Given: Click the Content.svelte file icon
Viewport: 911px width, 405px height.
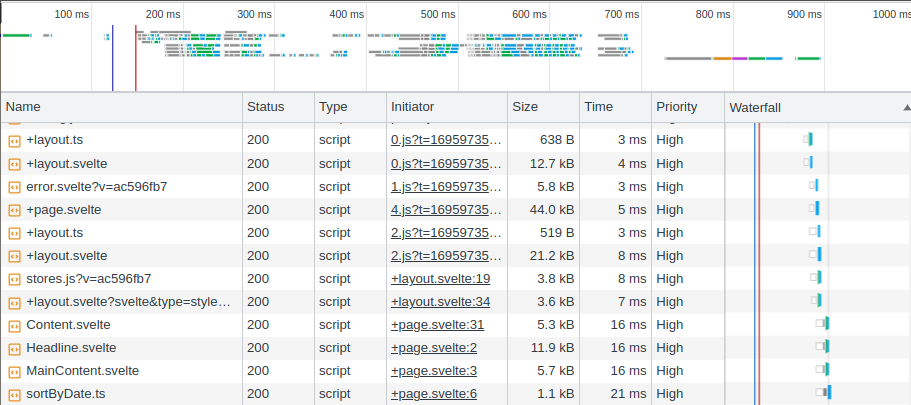Looking at the screenshot, I should point(14,325).
